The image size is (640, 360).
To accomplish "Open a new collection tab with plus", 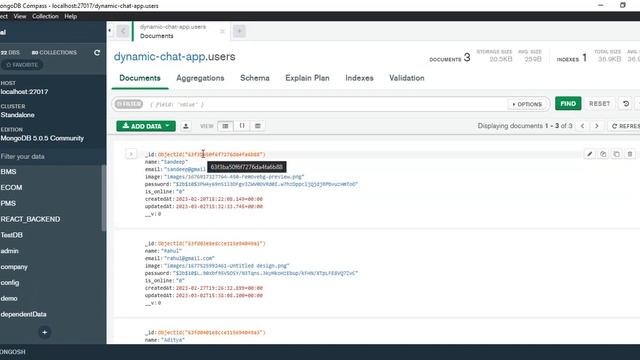I will (239, 31).
